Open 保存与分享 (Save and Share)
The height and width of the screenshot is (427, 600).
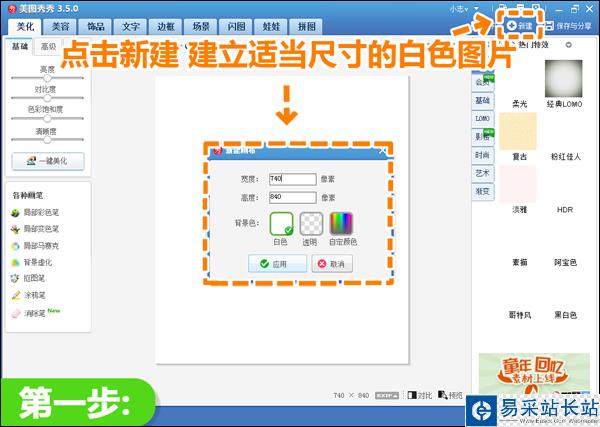[569, 26]
